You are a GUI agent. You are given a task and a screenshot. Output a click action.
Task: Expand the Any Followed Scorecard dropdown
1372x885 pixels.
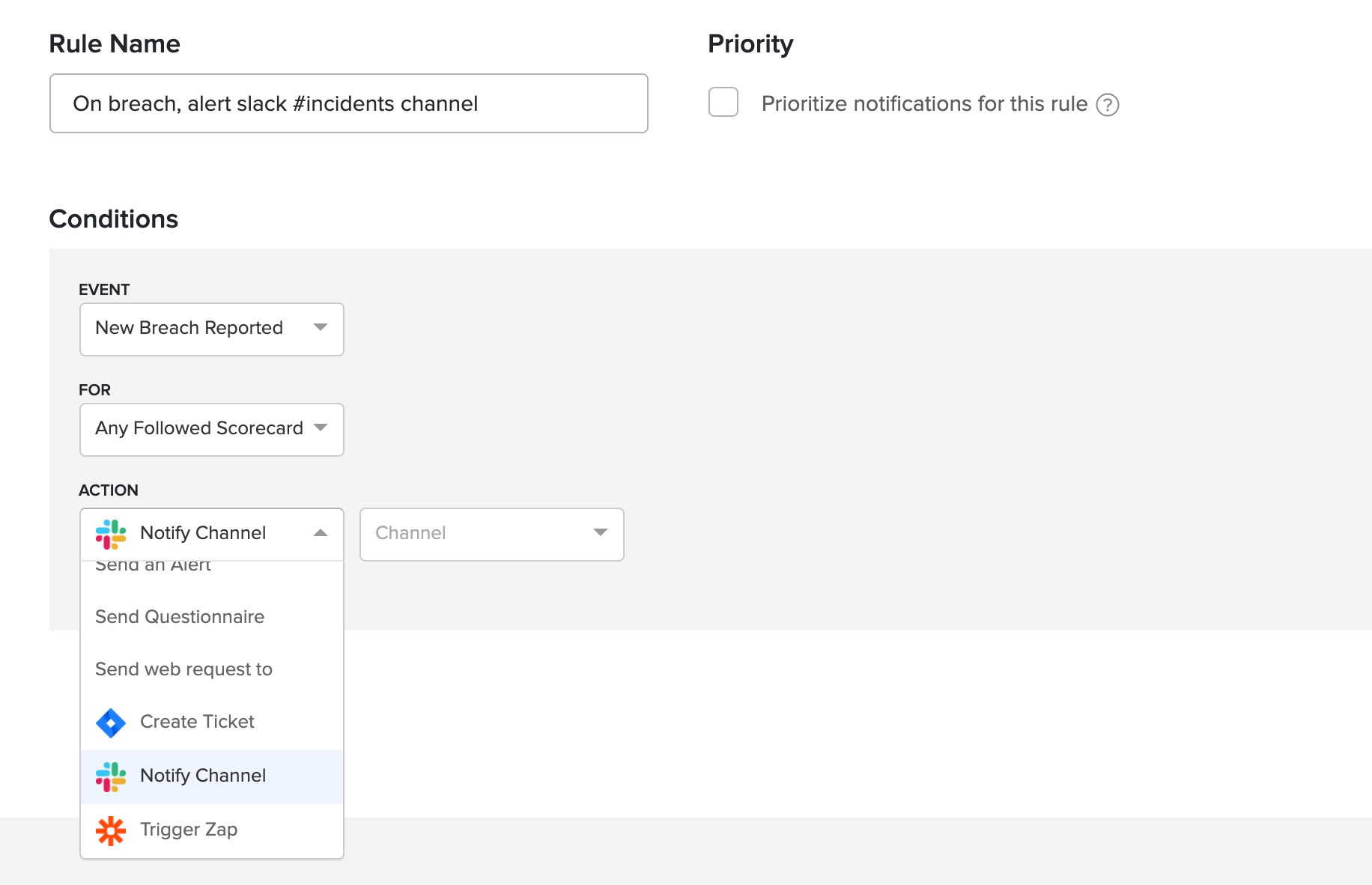click(x=211, y=429)
